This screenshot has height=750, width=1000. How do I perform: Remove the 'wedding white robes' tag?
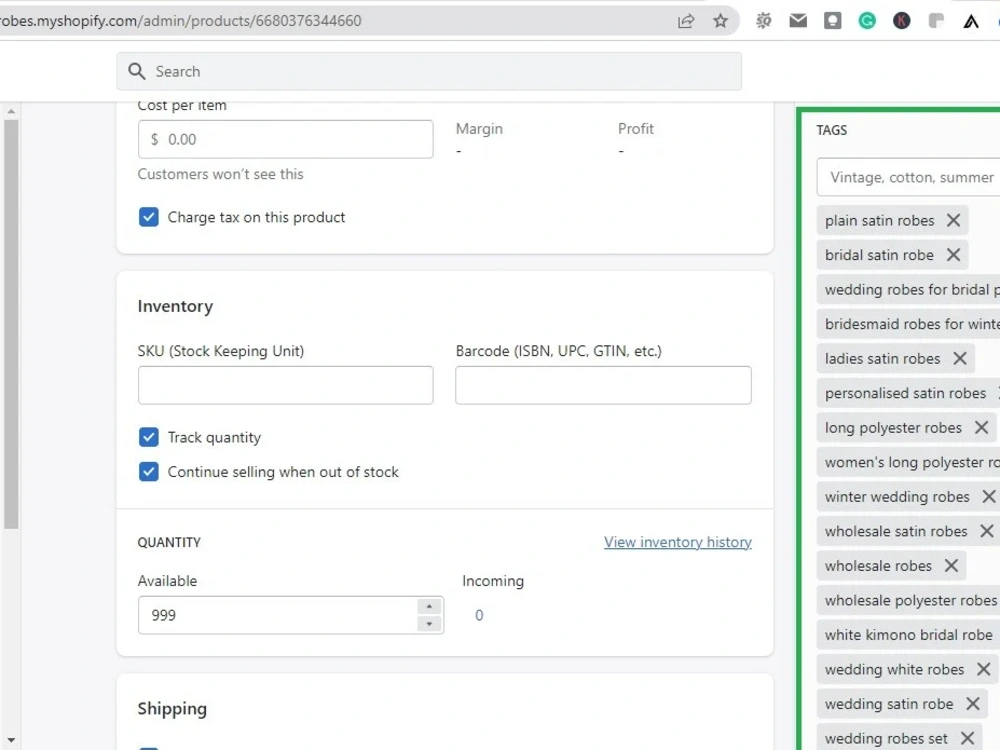coord(983,669)
